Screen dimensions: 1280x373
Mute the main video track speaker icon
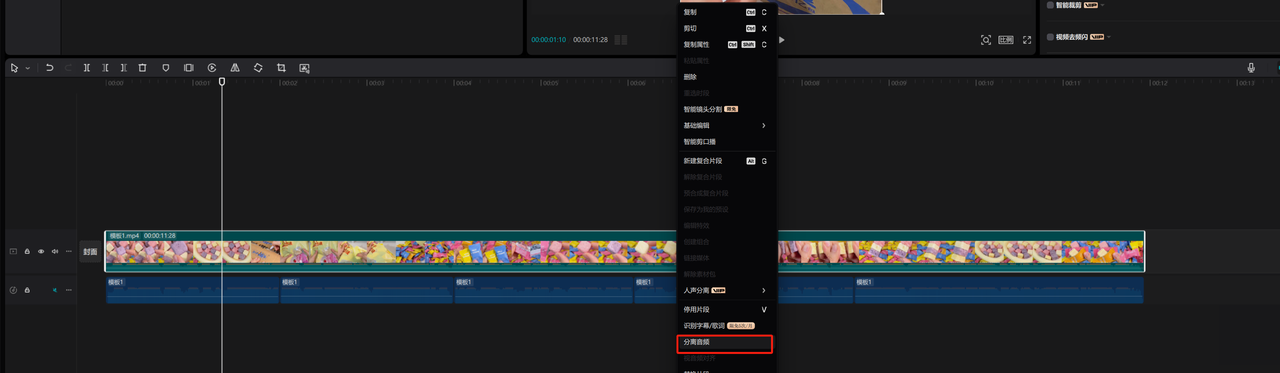tap(55, 252)
